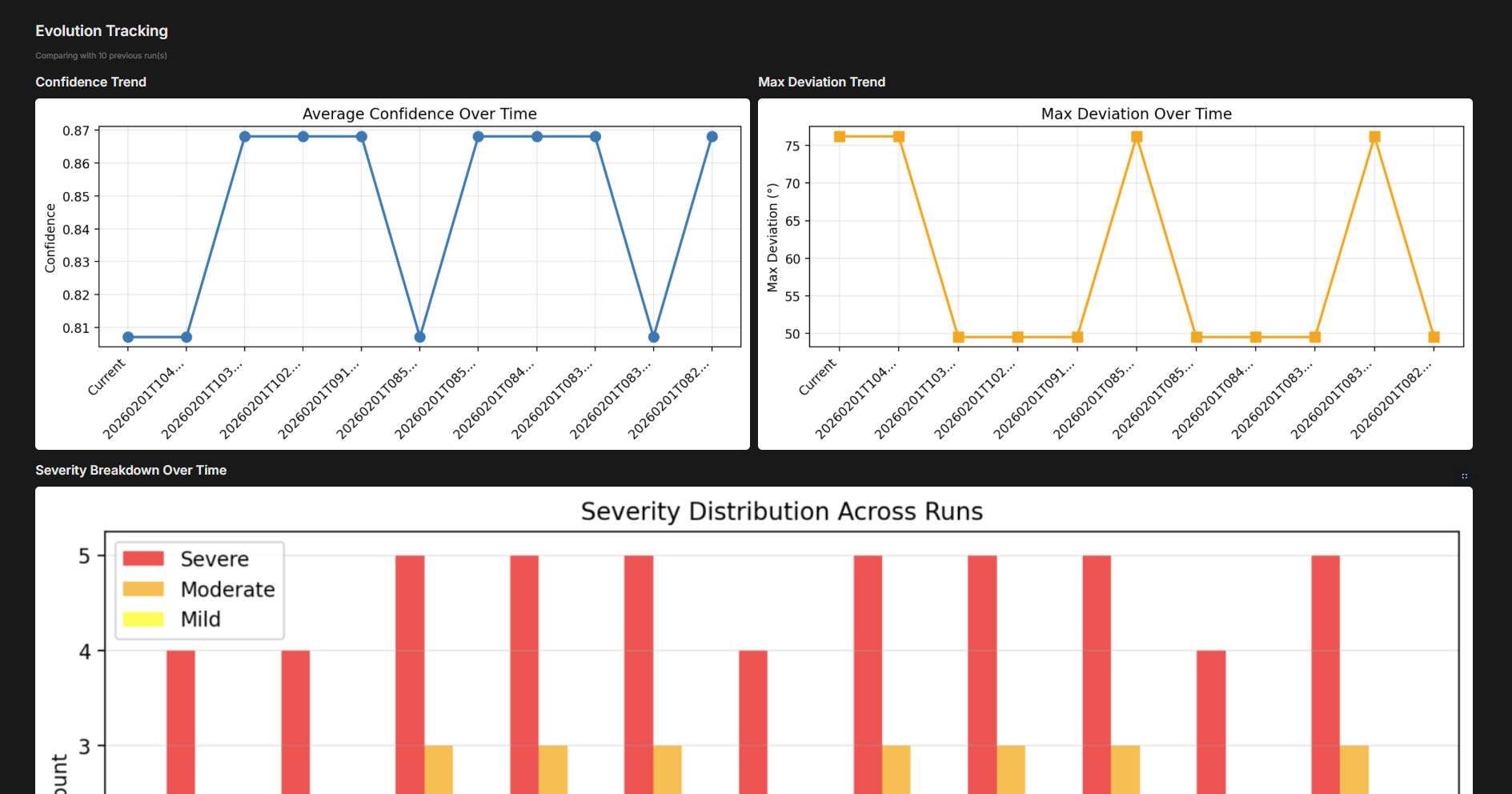Viewport: 1512px width, 794px height.
Task: Open fullscreen view of Severity Breakdown chart
Action: click(1464, 476)
